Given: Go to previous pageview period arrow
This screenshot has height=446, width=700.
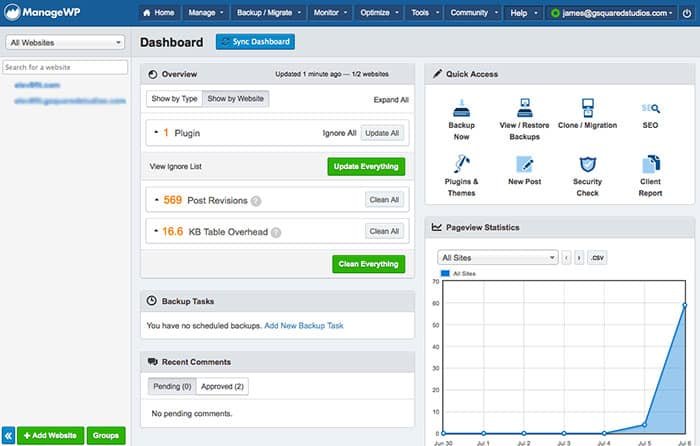Looking at the screenshot, I should 566,258.
